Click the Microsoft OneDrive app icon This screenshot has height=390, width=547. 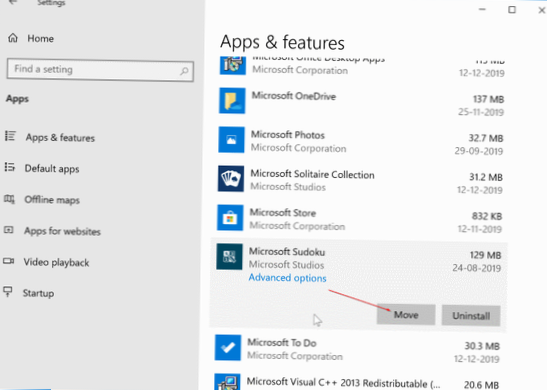tap(232, 100)
